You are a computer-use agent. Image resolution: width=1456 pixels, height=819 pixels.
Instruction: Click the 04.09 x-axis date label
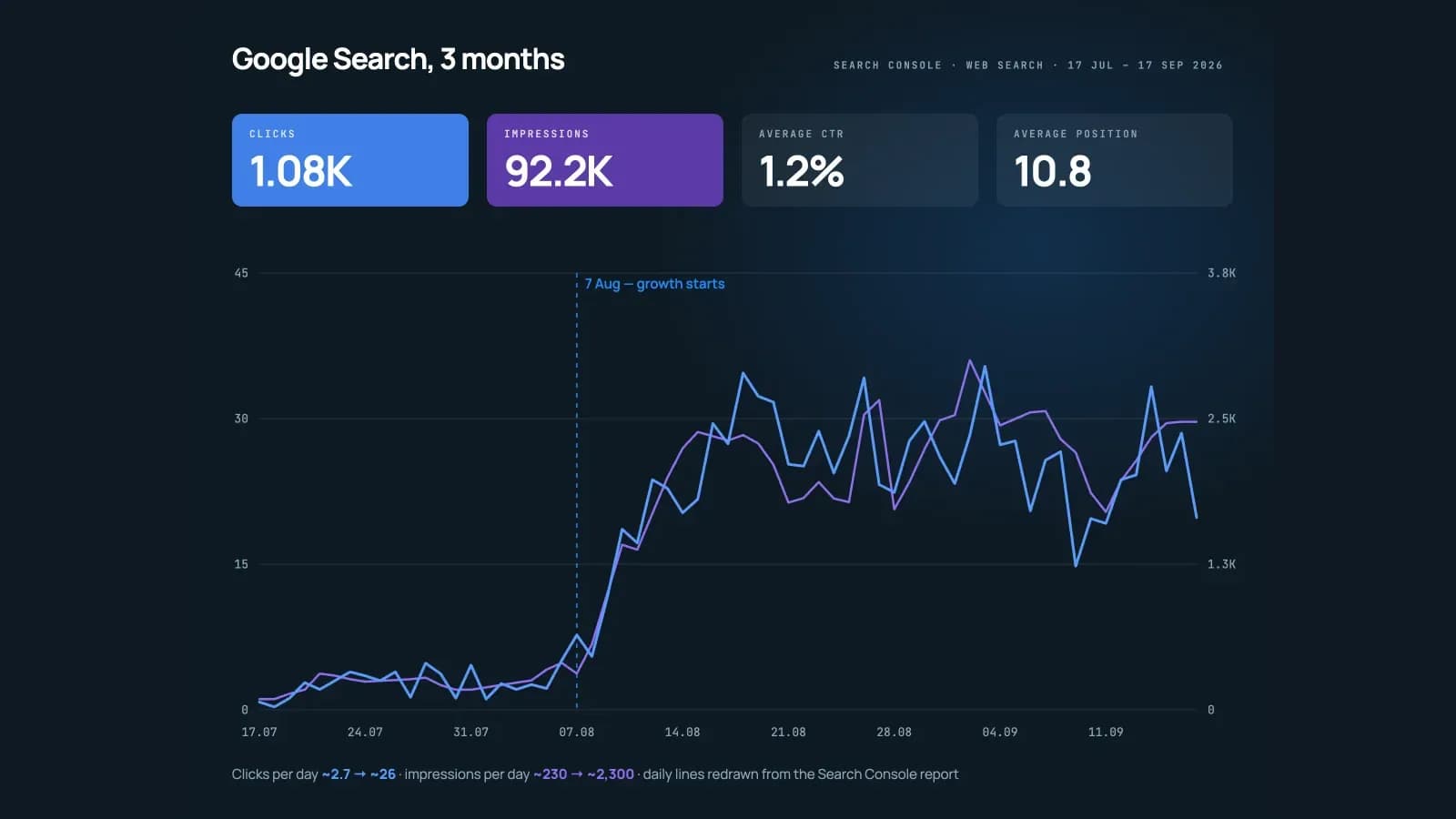tap(1000, 733)
